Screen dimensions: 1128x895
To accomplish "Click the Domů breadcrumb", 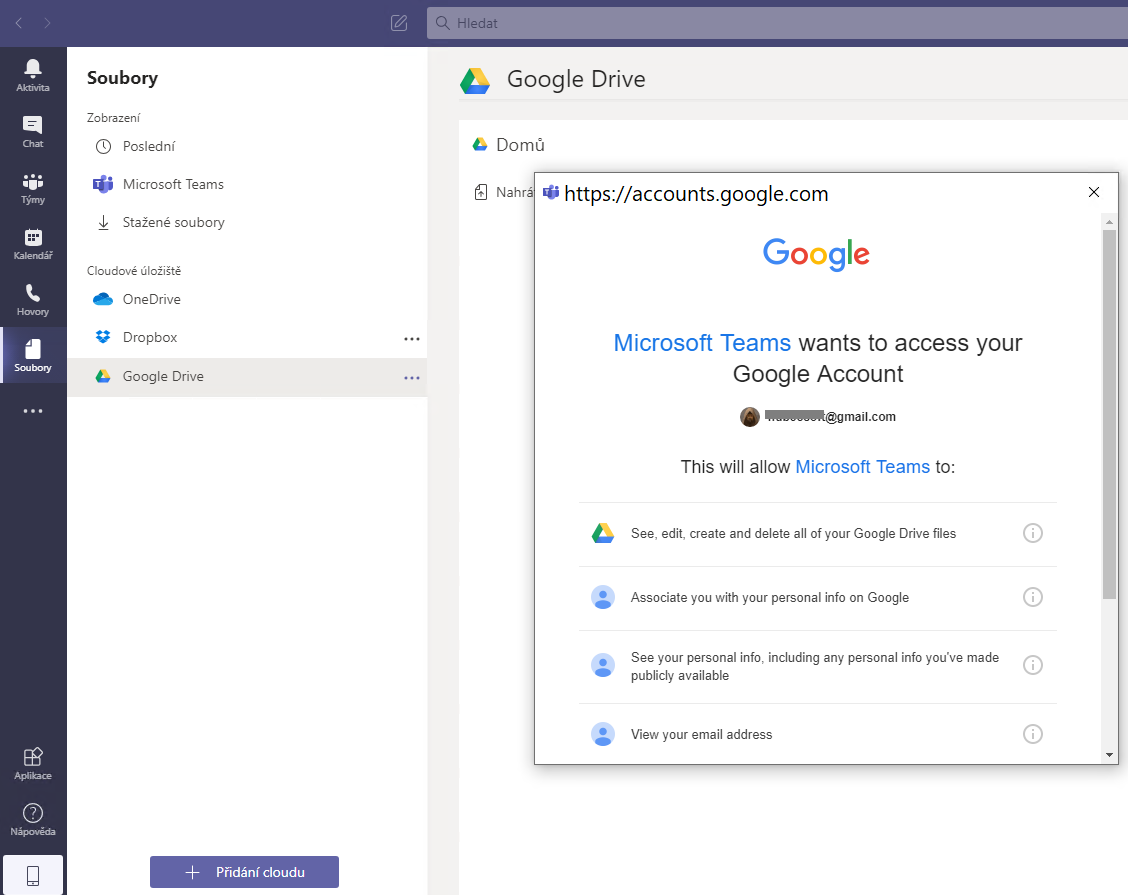I will coord(520,145).
